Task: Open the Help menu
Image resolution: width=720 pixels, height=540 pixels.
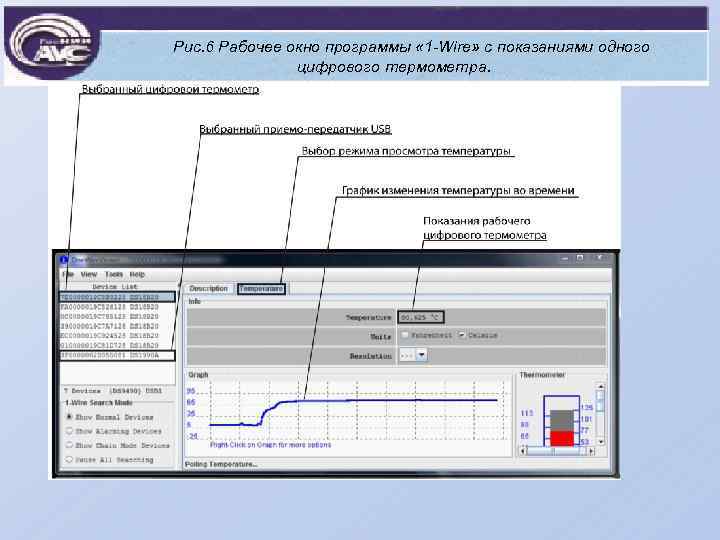Action: pyautogui.click(x=137, y=274)
